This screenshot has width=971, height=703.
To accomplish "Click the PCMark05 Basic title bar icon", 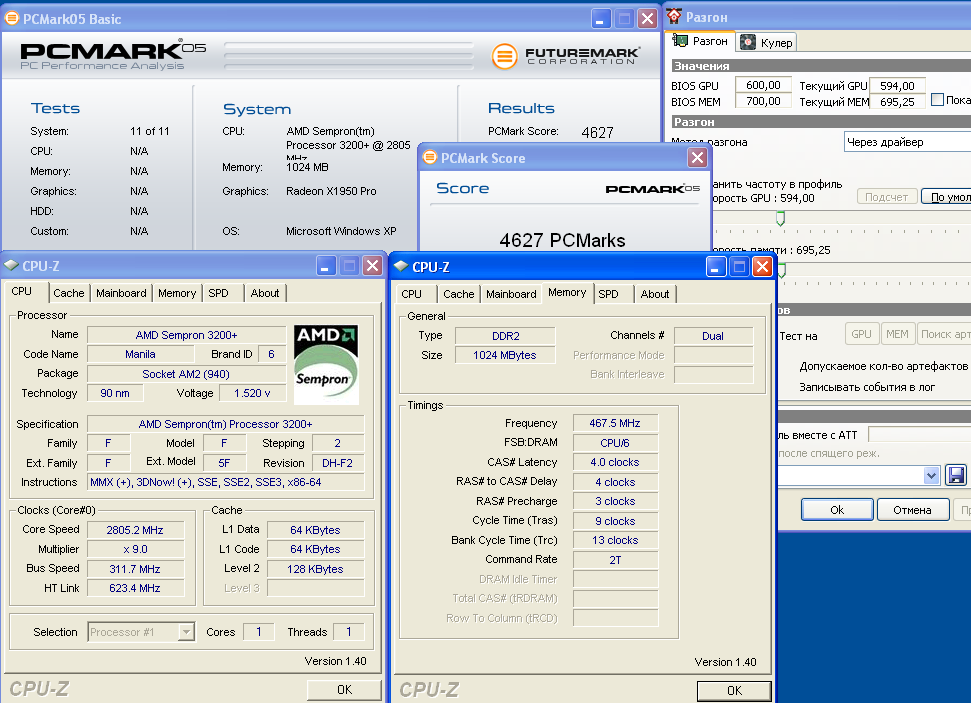I will (11, 19).
